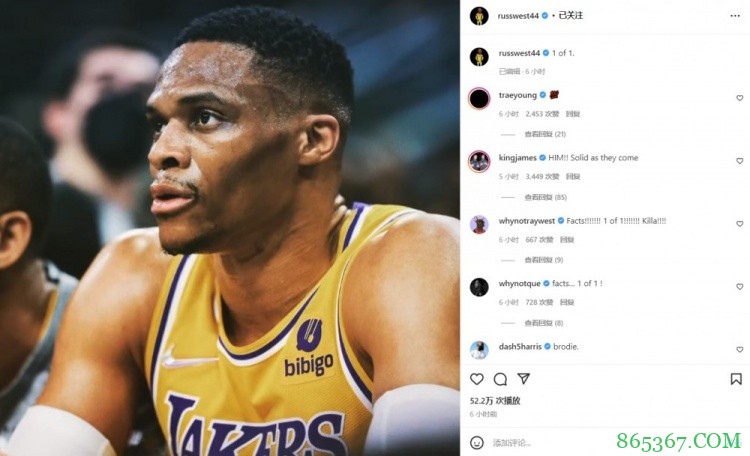Expand the 85 replies under kingjames's comment

546,196
